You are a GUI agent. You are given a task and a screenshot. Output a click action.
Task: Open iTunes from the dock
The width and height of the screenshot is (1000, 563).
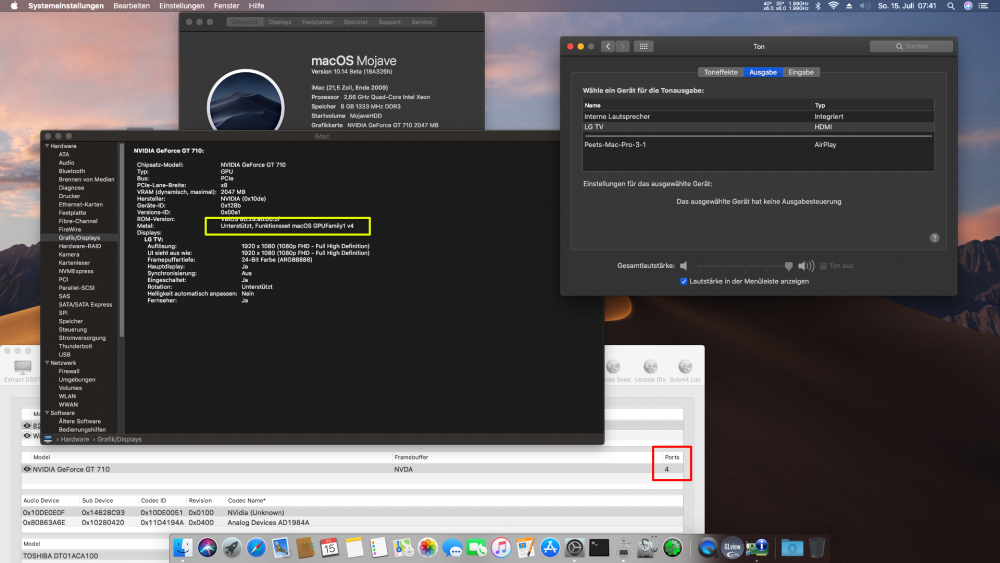click(501, 548)
